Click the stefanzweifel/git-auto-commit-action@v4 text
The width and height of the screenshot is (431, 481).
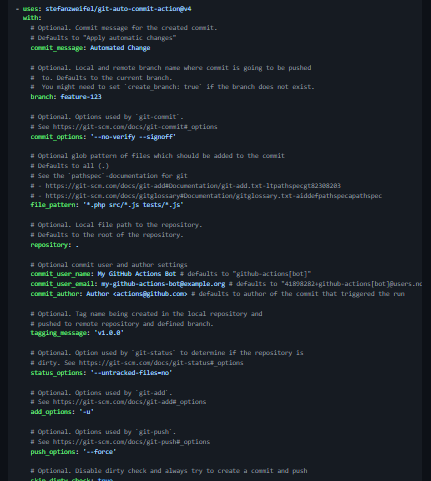(x=118, y=9)
